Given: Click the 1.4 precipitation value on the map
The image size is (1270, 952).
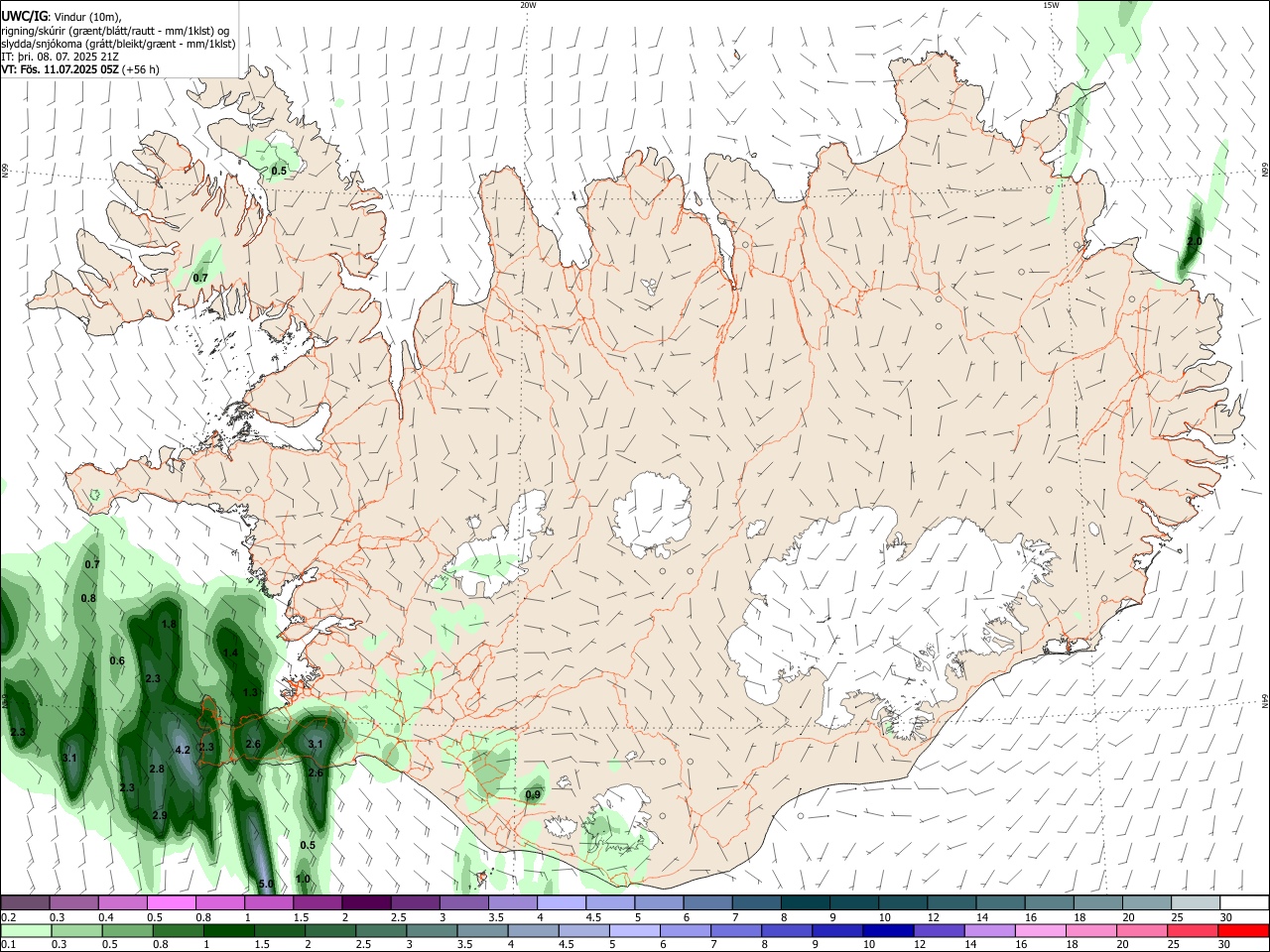Looking at the screenshot, I should (x=230, y=653).
